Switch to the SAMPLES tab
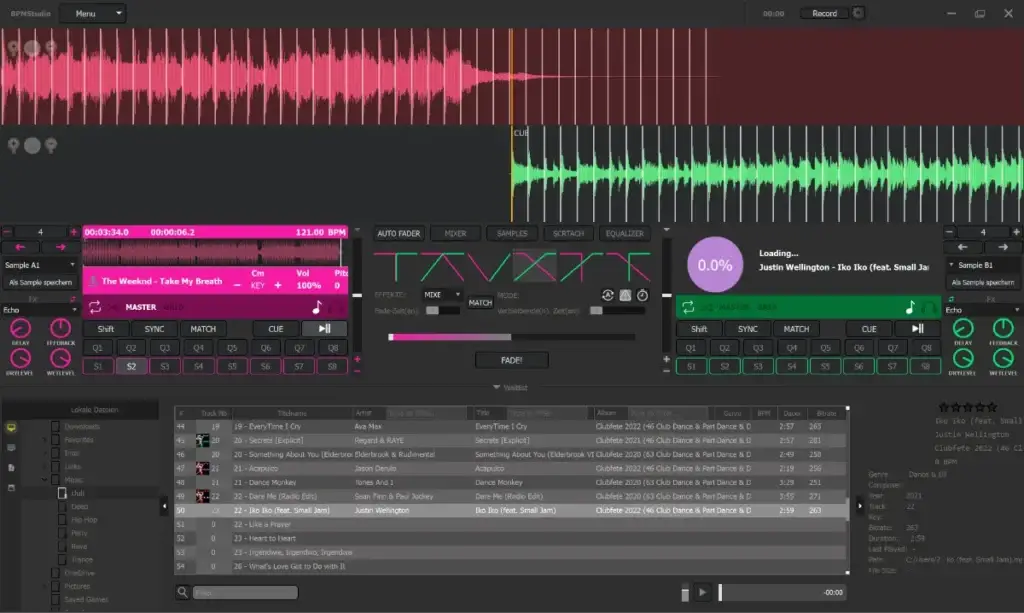This screenshot has width=1024, height=613. click(x=512, y=234)
